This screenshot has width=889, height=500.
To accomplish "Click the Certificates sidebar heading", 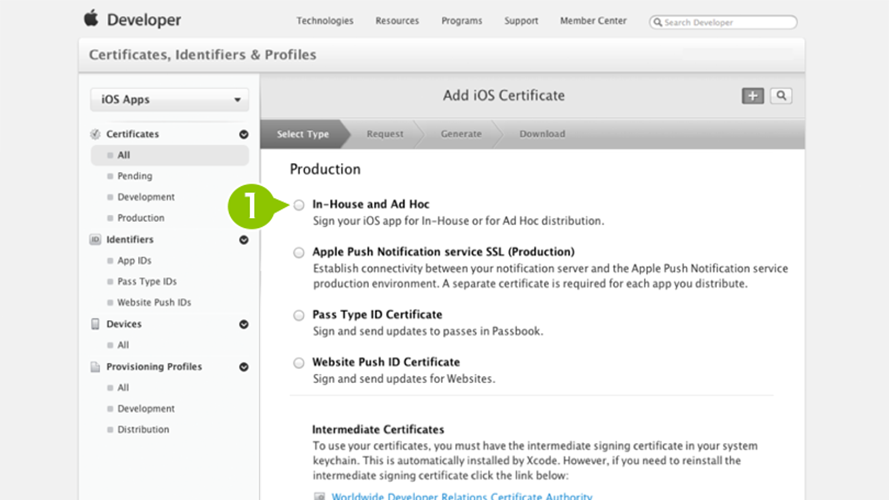I will (133, 134).
